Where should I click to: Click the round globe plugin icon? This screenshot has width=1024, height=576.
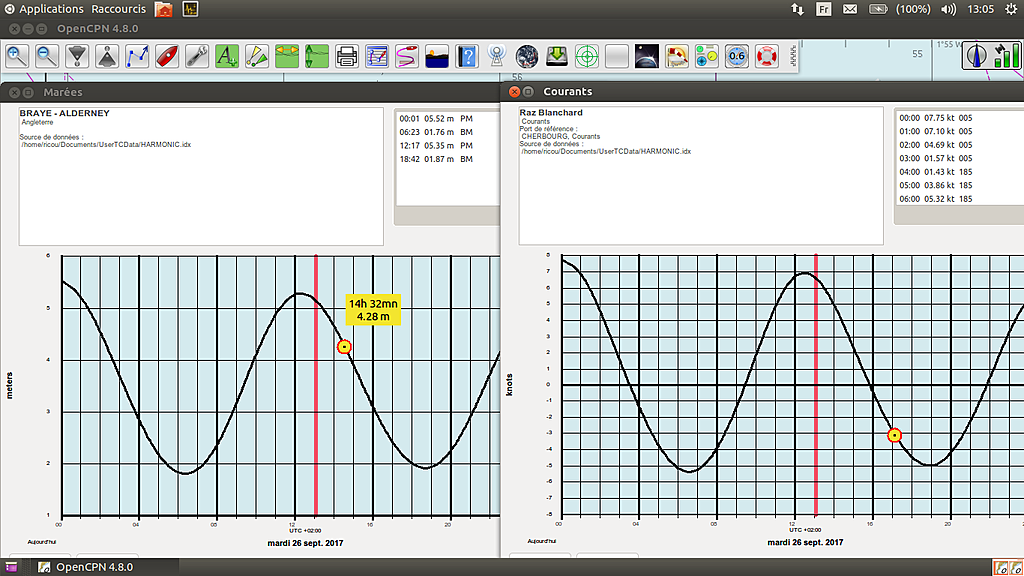point(527,56)
